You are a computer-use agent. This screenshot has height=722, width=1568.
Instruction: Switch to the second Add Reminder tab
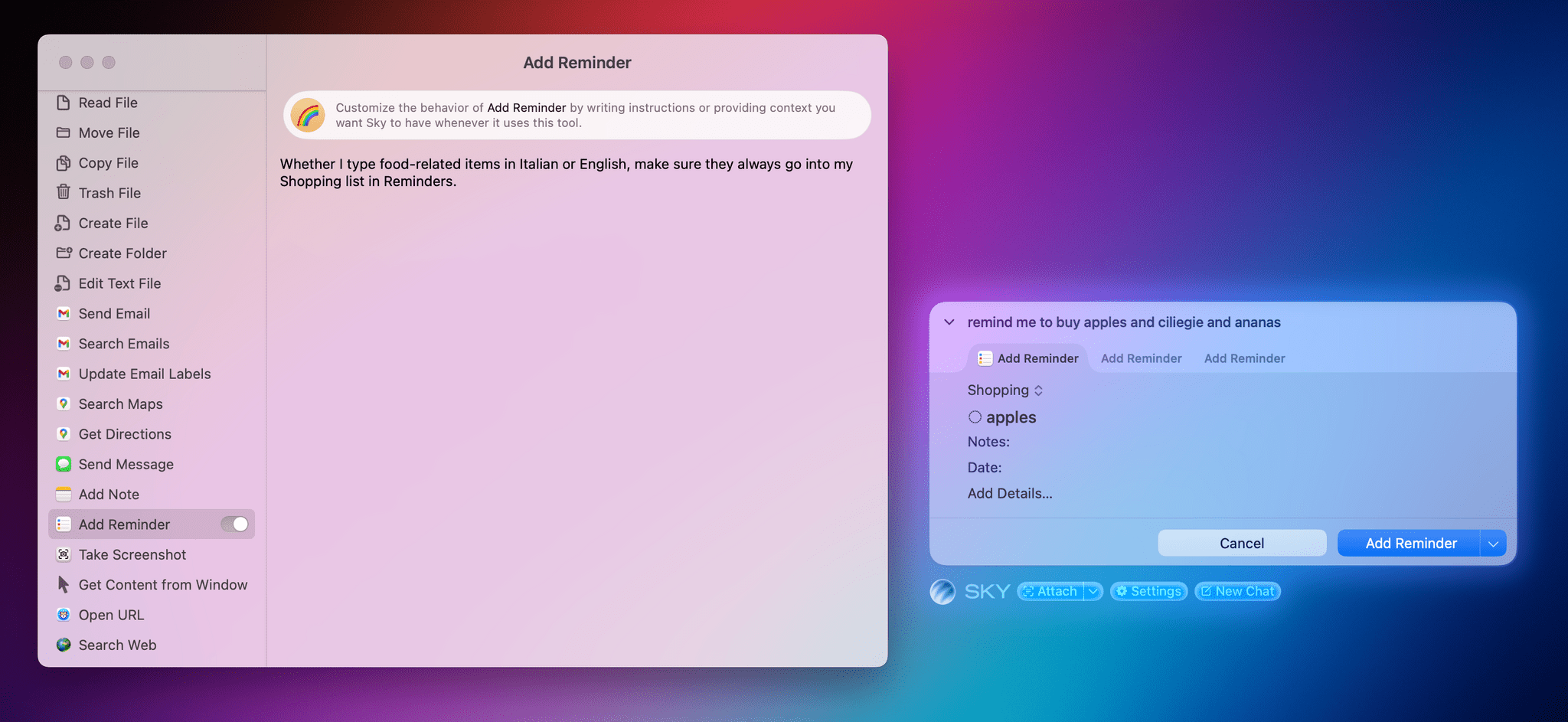point(1141,358)
